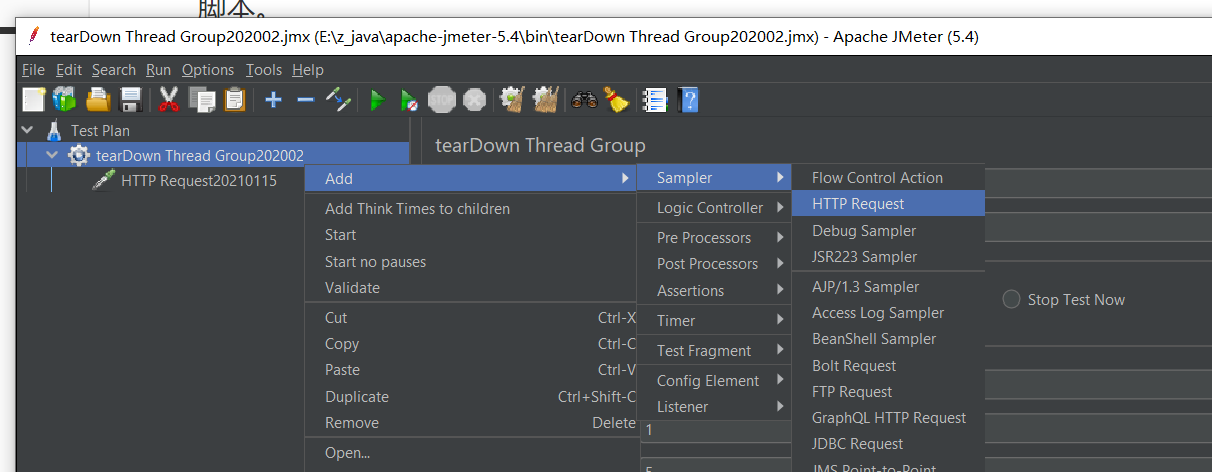This screenshot has height=472, width=1212.
Task: Expand the Add submenu
Action: [470, 178]
